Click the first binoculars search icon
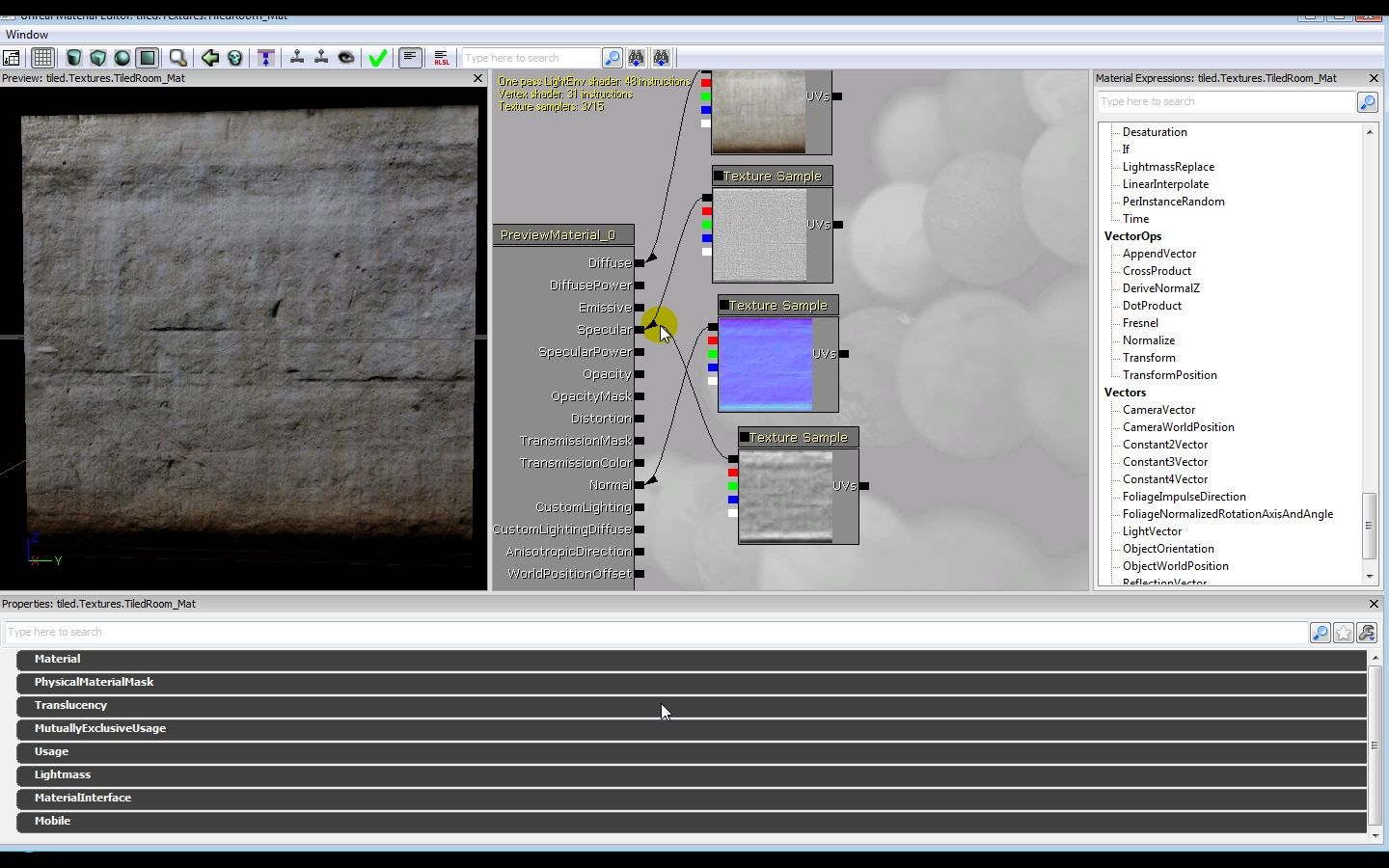This screenshot has width=1389, height=868. tap(637, 58)
